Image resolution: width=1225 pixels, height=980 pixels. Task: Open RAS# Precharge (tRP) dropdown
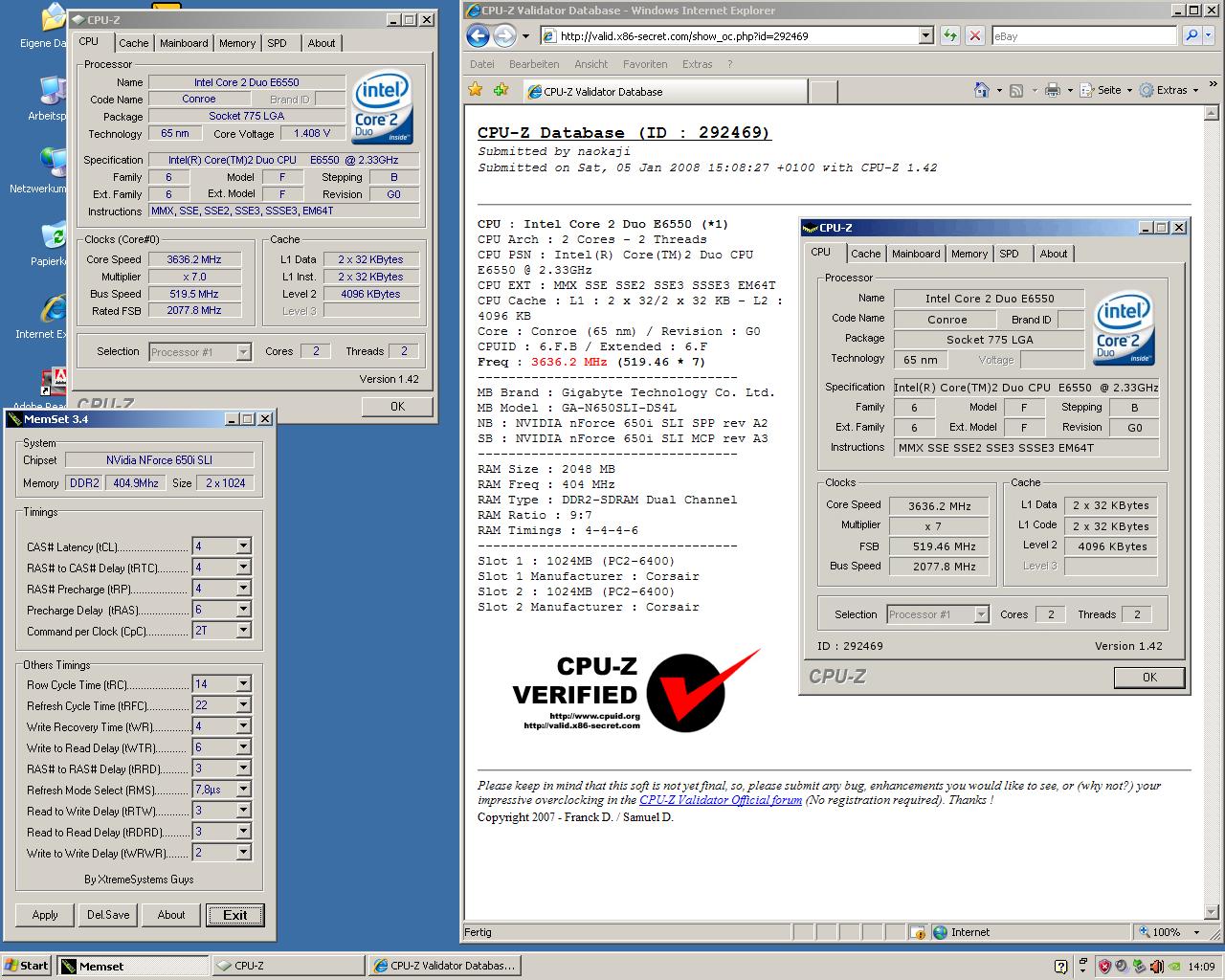[243, 589]
